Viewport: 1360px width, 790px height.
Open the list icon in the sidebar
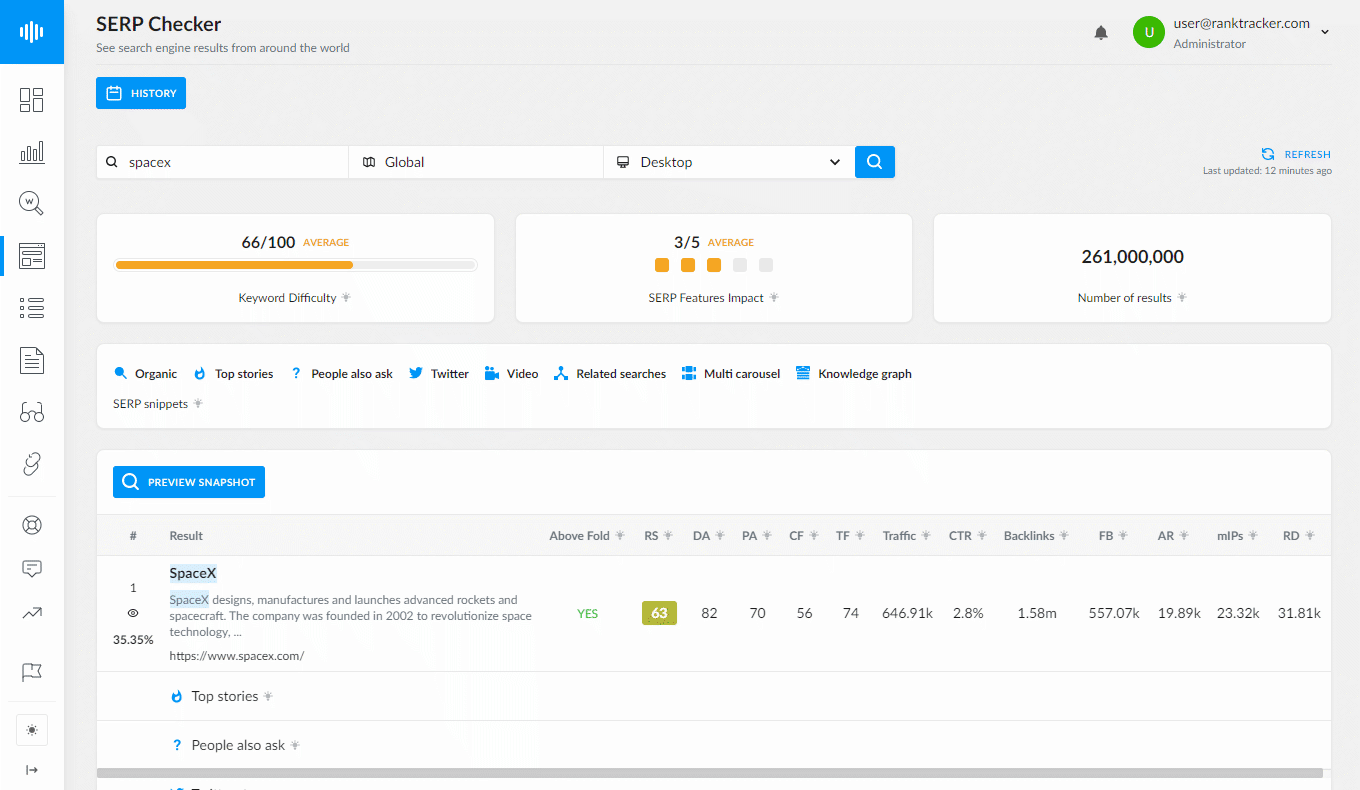point(32,307)
